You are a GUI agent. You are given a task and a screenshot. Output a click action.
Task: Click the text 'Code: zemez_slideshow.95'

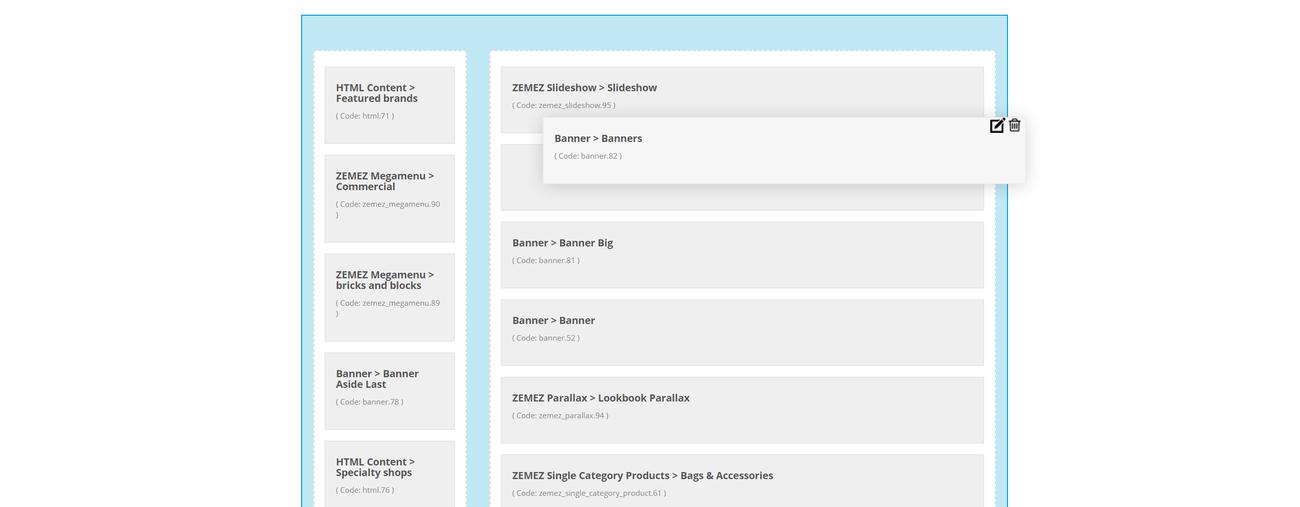point(564,105)
